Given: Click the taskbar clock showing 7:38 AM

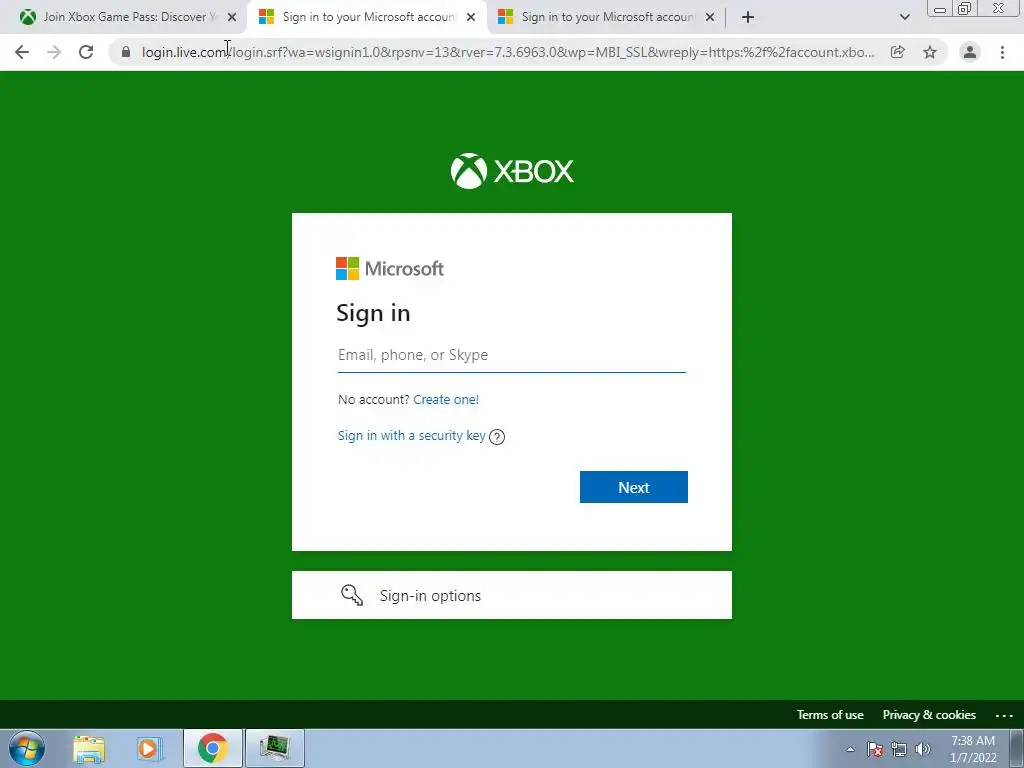Looking at the screenshot, I should pos(973,749).
